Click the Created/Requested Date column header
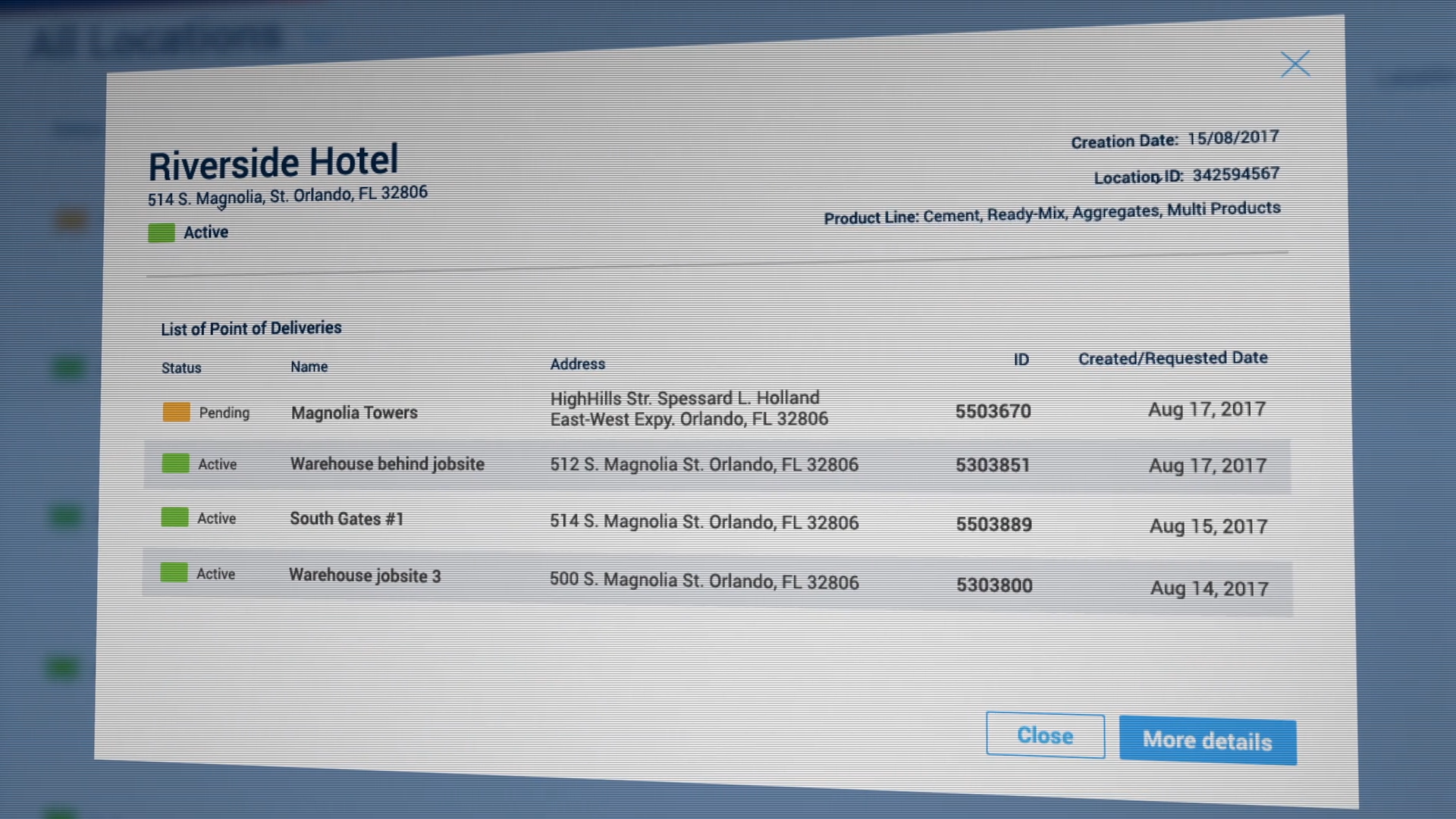1456x819 pixels. (1173, 358)
